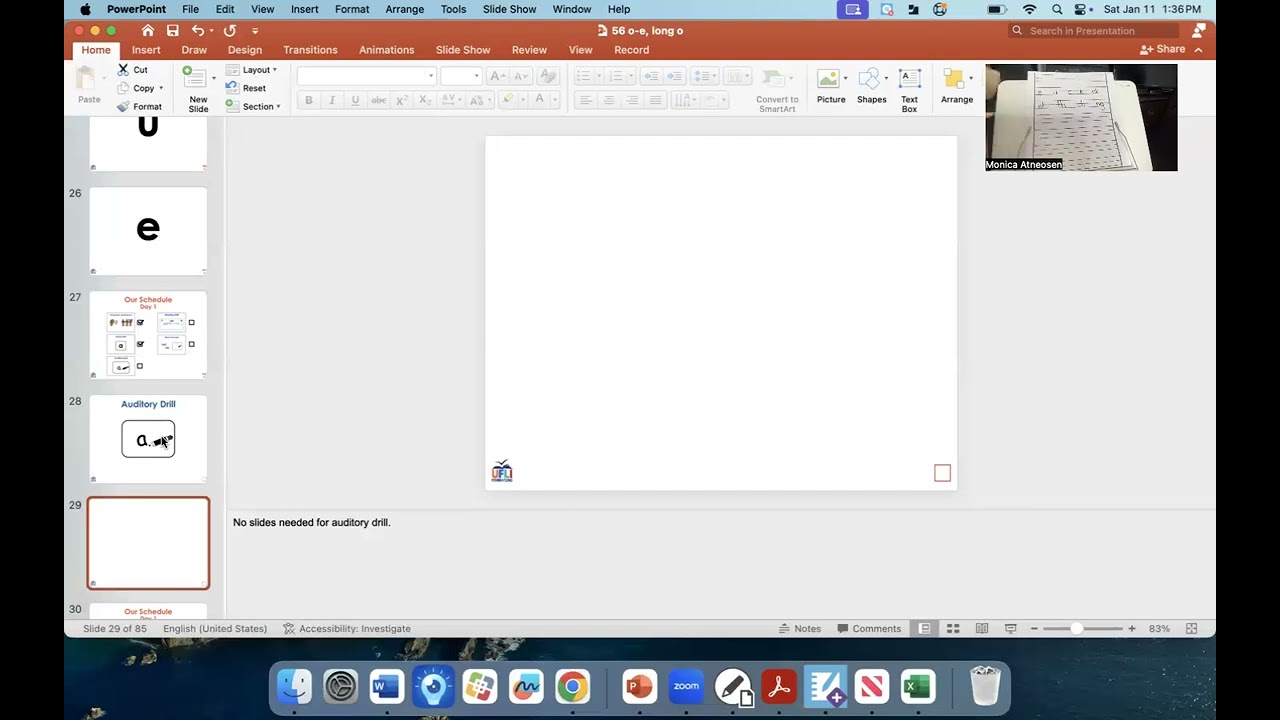Open Spotlight search in the menu bar

point(1057,9)
